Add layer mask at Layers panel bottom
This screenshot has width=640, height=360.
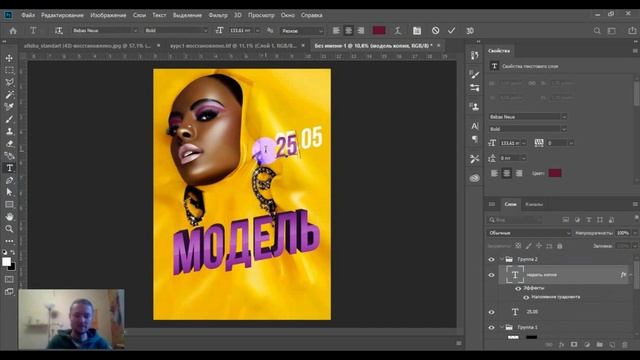pyautogui.click(x=574, y=345)
